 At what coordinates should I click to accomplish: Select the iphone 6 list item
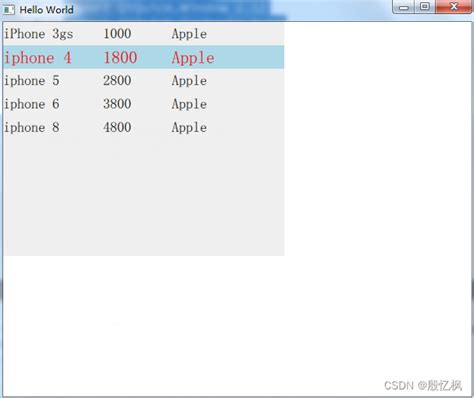tap(144, 104)
